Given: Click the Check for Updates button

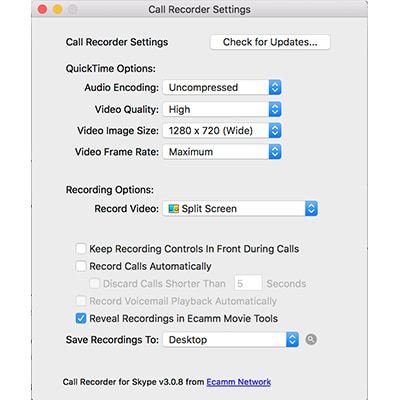Looking at the screenshot, I should tap(270, 42).
